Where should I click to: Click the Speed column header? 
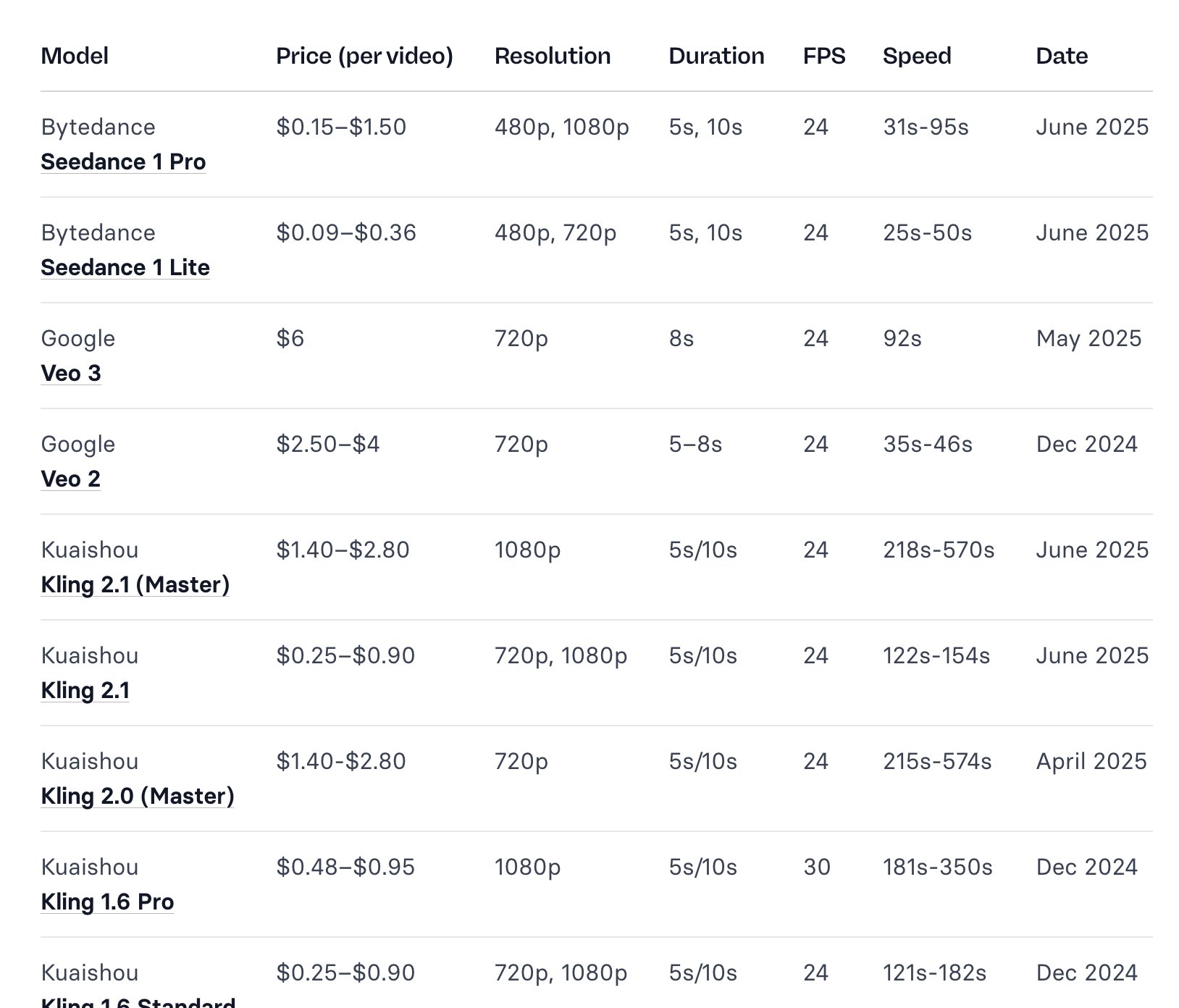click(917, 56)
